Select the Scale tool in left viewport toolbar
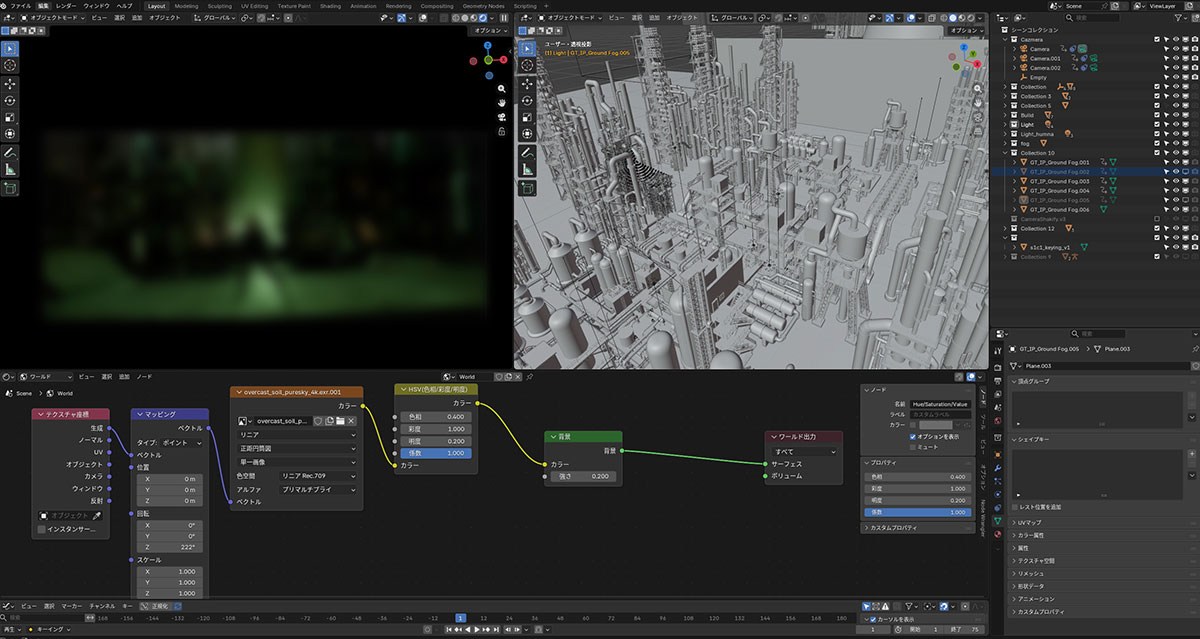The height and width of the screenshot is (639, 1200). (10, 116)
